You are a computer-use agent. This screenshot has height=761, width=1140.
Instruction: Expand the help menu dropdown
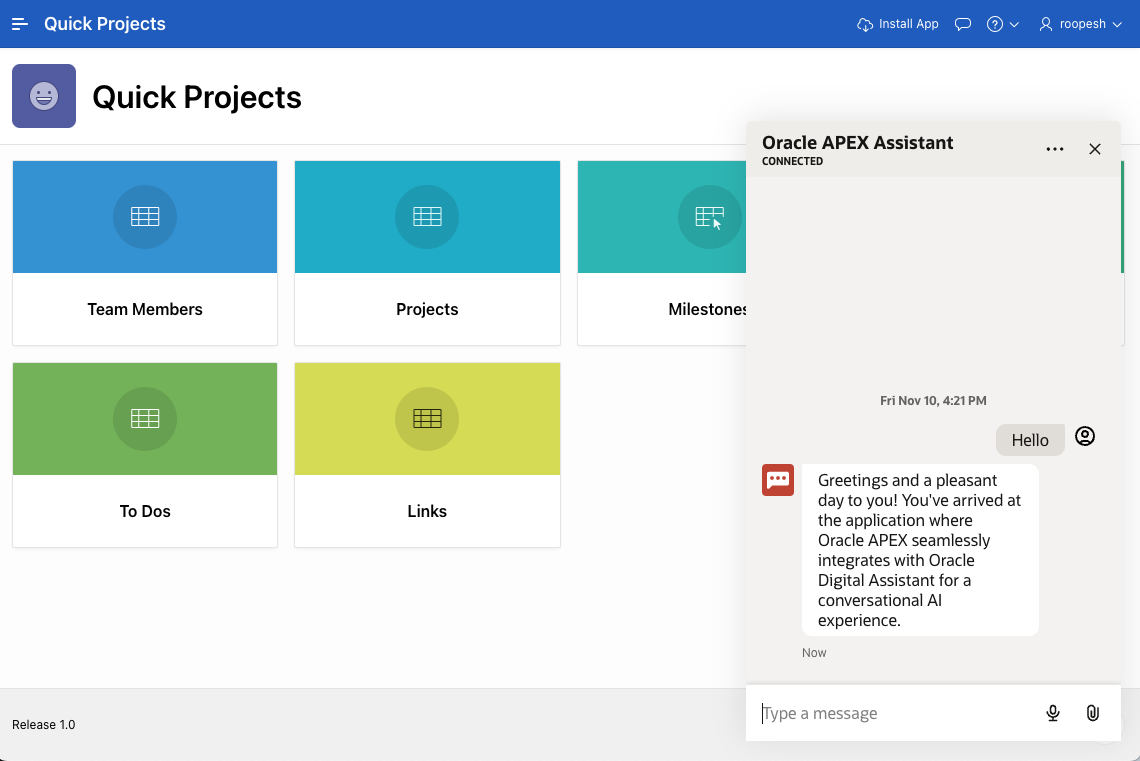click(1002, 24)
